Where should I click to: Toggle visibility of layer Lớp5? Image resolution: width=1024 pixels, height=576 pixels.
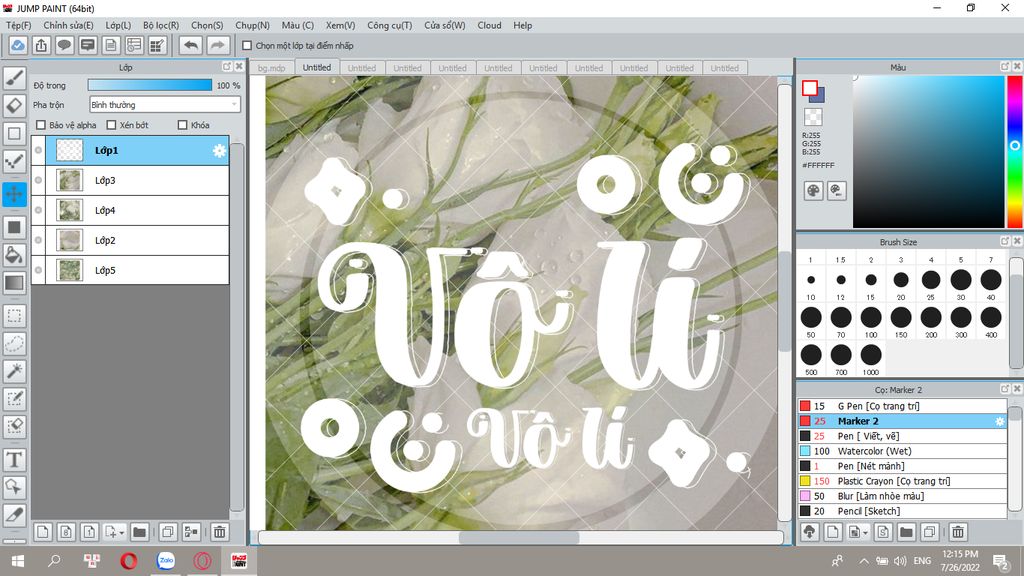click(x=39, y=270)
